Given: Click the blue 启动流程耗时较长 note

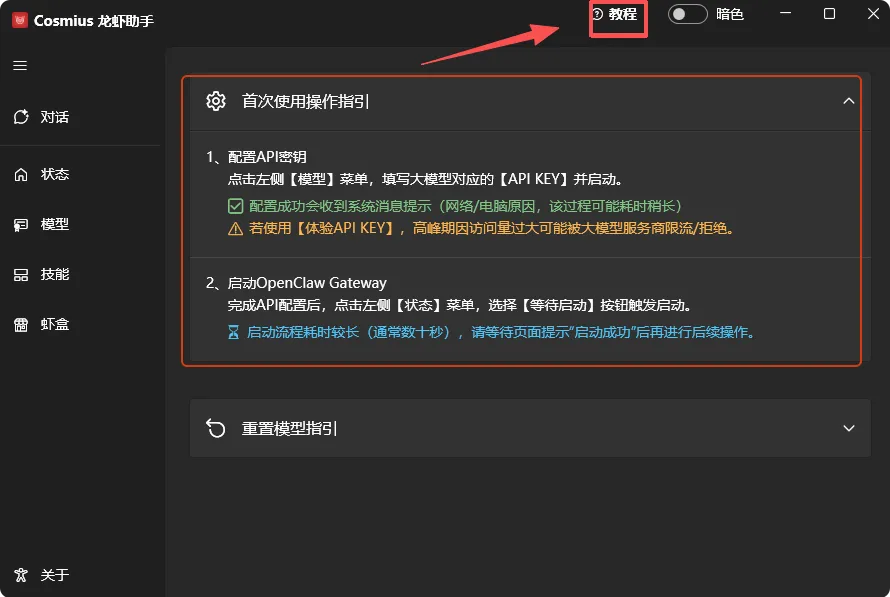Looking at the screenshot, I should [502, 332].
